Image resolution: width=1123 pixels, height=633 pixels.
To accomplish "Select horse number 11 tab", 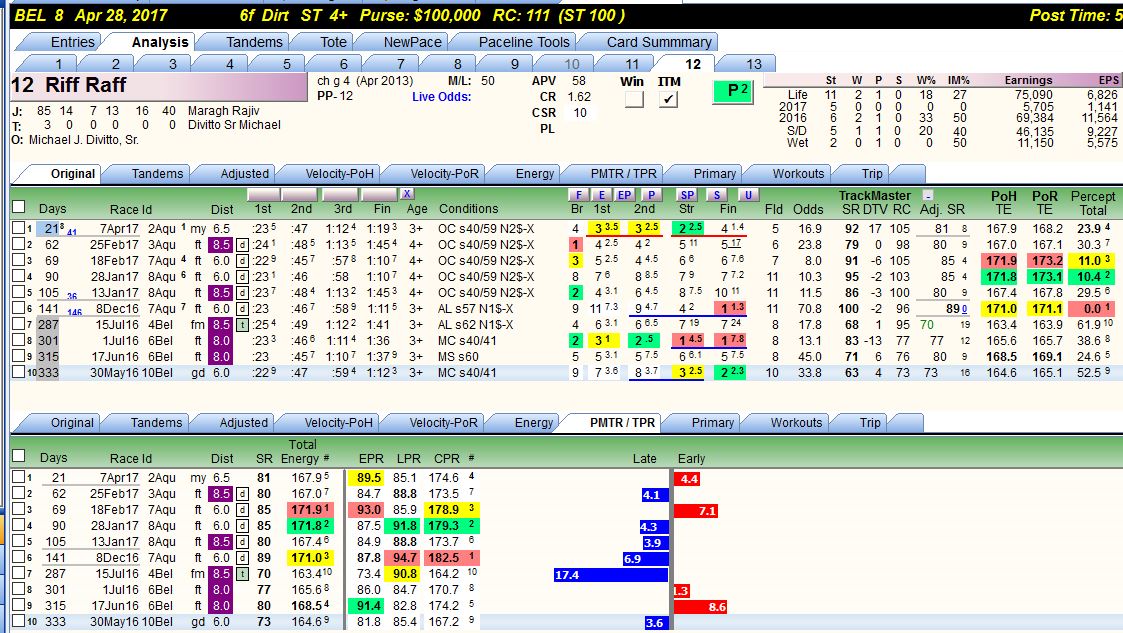I will pos(632,64).
